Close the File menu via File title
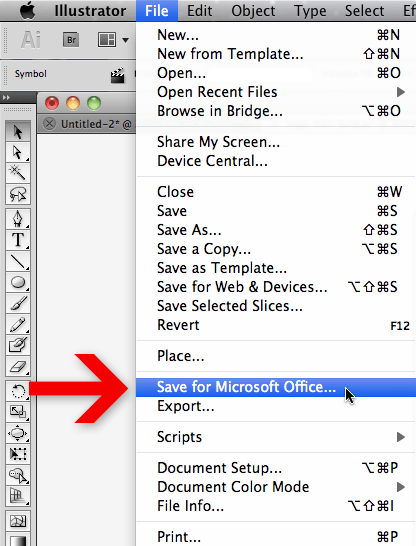Image resolution: width=416 pixels, height=546 pixels. click(157, 11)
